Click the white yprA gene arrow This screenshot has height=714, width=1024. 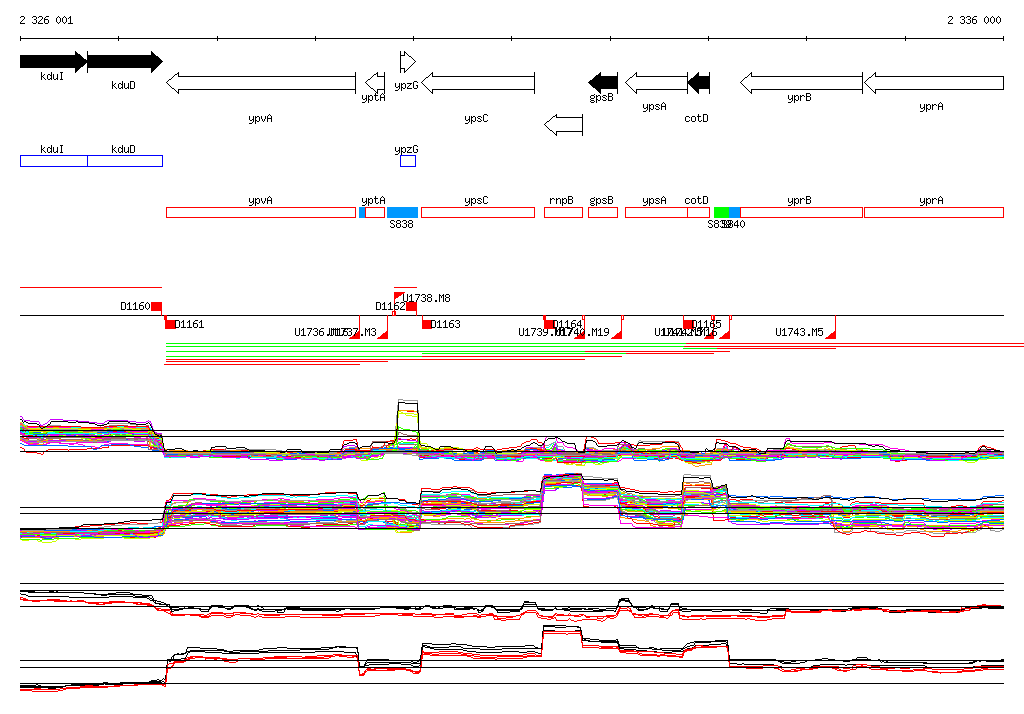(934, 83)
